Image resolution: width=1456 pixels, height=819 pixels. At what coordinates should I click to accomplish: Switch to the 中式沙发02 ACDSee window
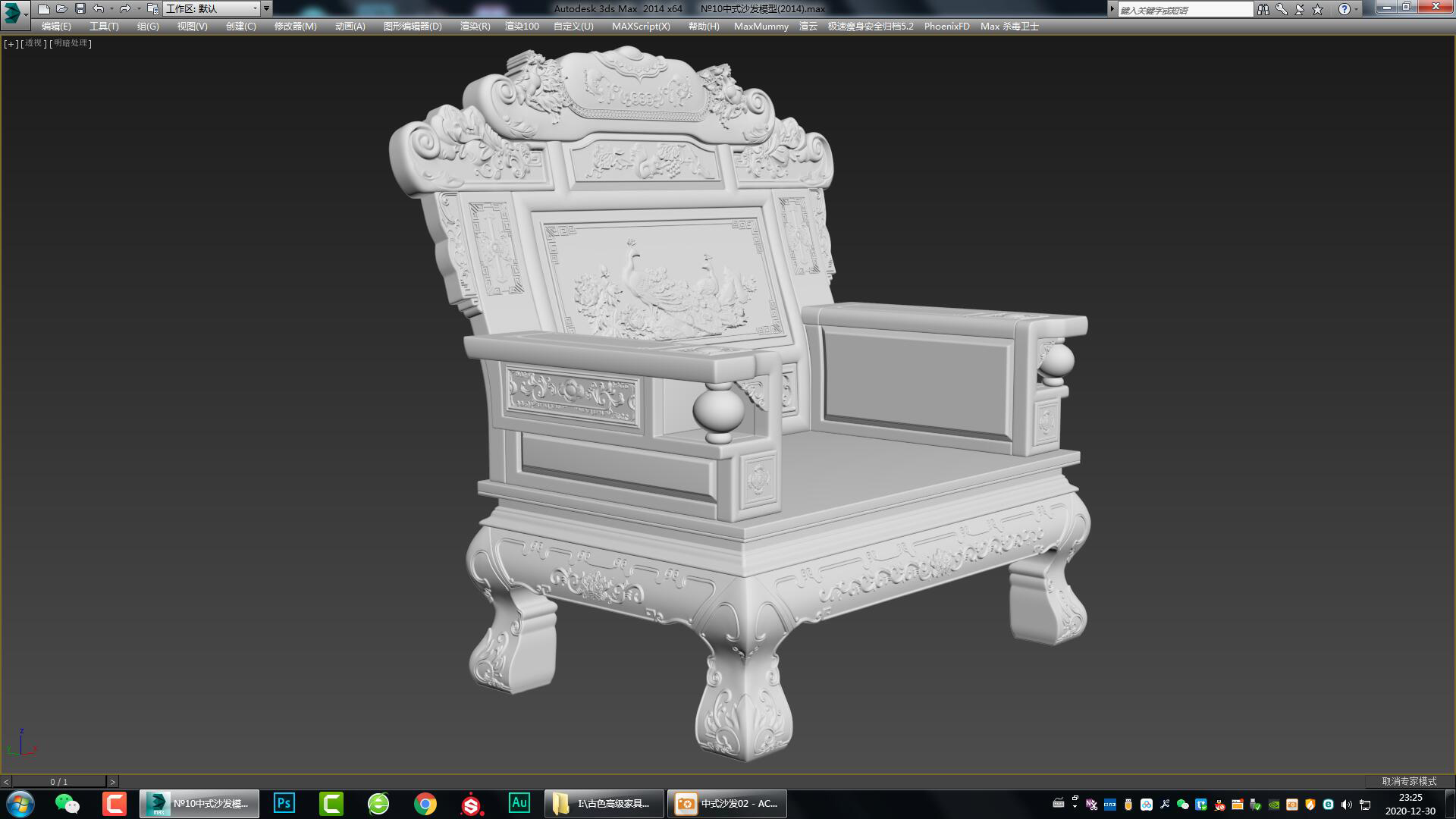coord(726,803)
